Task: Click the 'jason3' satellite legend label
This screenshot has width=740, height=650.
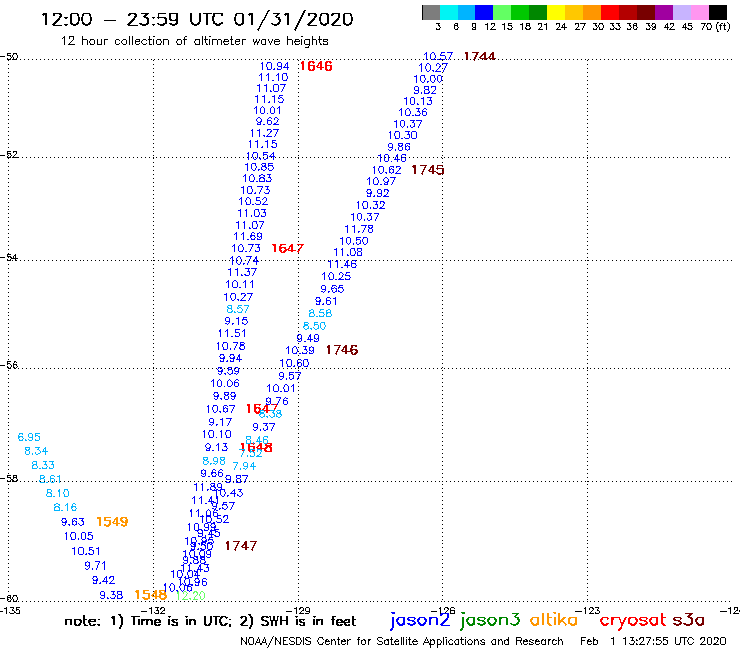Action: [490, 620]
